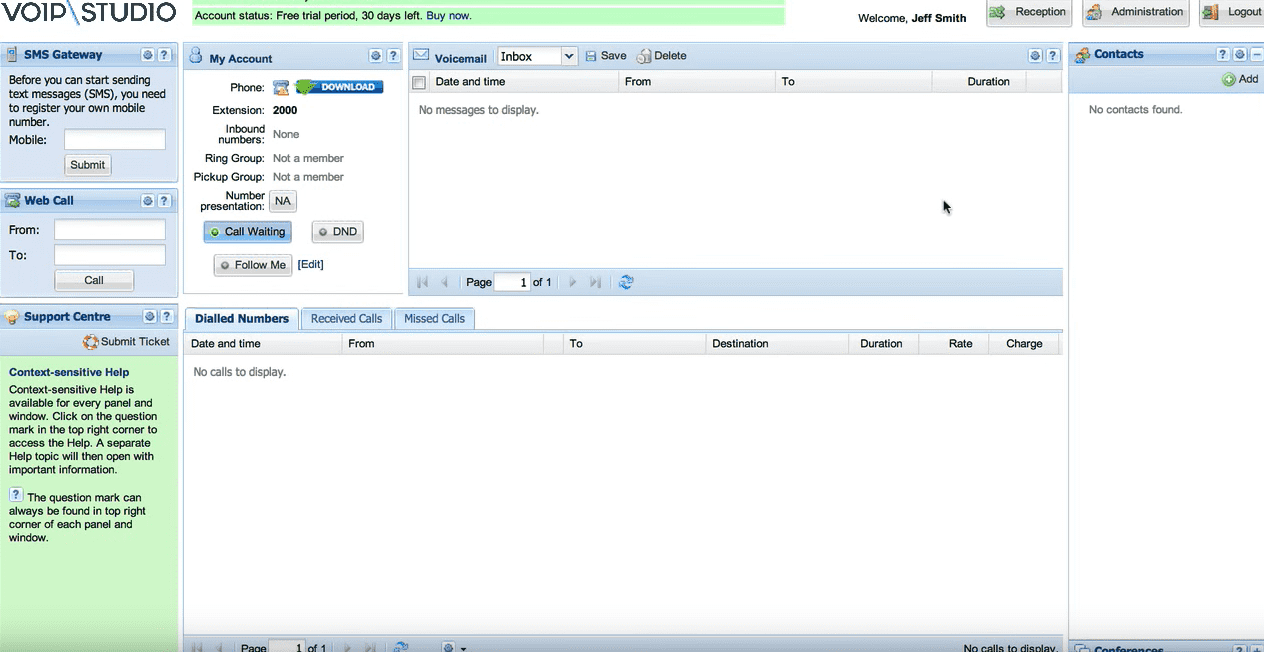
Task: Click the green Download phone icon
Action: (x=339, y=87)
